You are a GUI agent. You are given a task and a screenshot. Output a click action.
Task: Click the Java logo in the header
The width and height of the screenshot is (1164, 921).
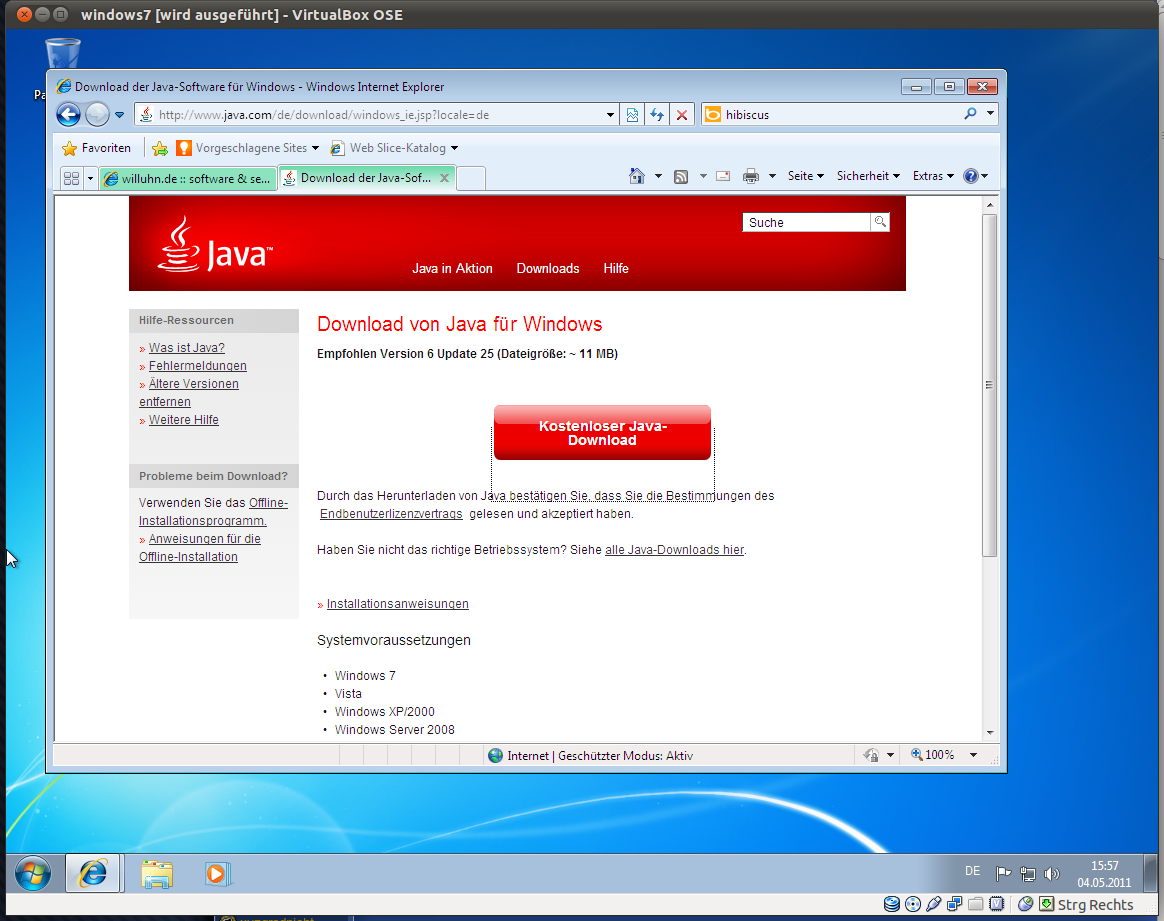click(215, 245)
